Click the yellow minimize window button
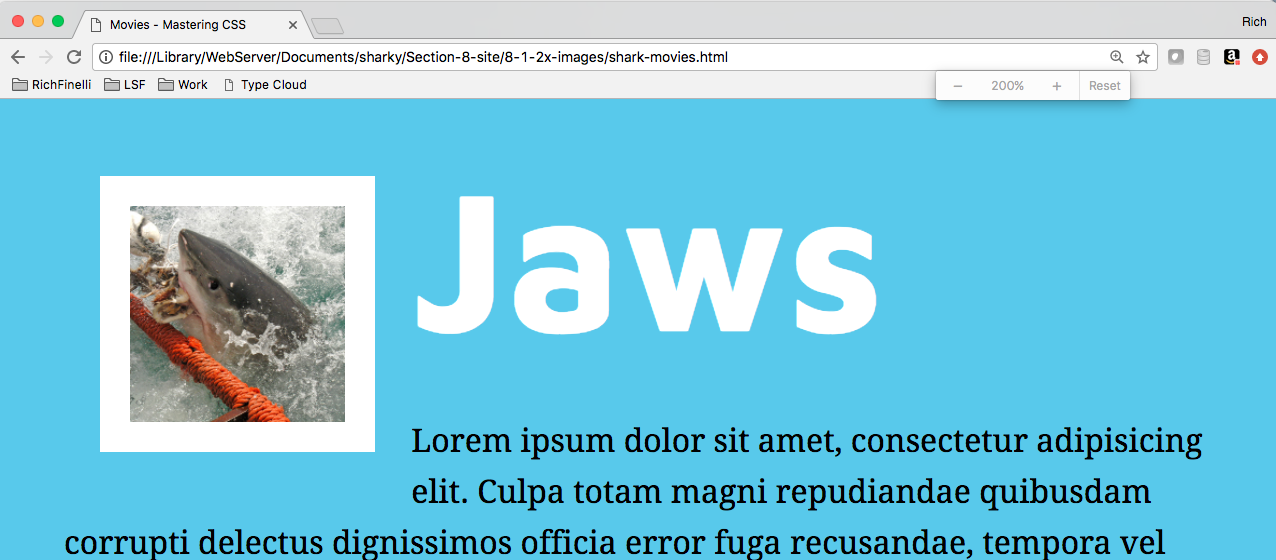Screen dimensions: 1276x560 pos(38,21)
